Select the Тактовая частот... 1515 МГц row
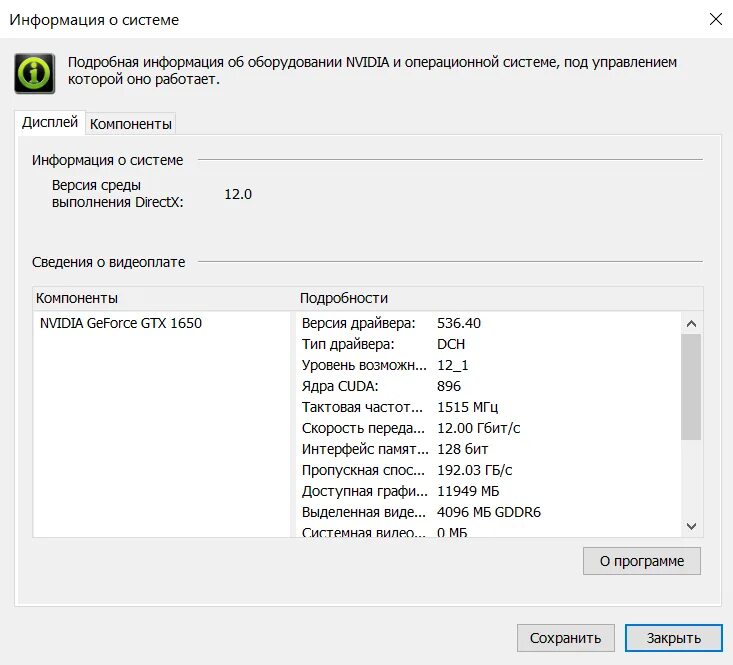 tap(489, 407)
